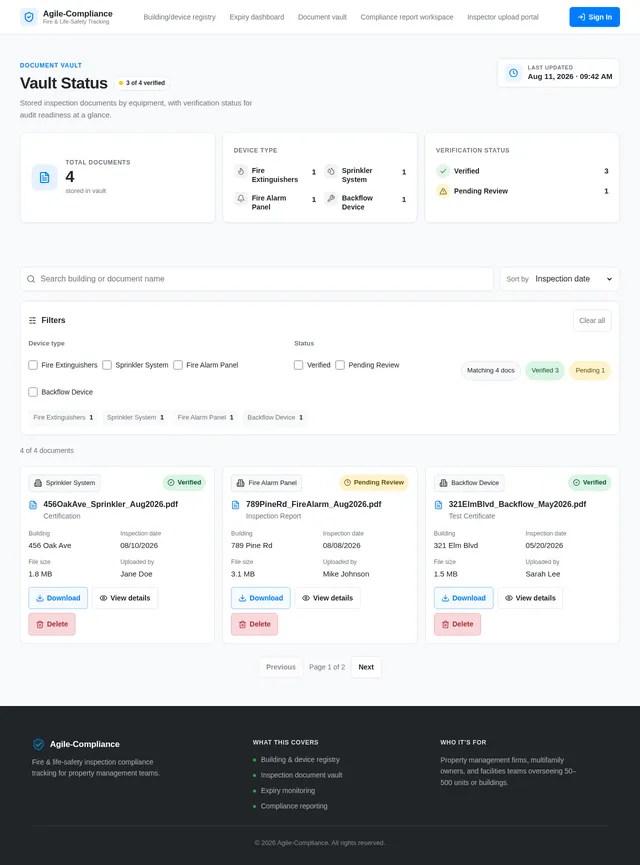The image size is (640, 865).
Task: Click file icon beside 456OakAve_Sprinkler_Aug2026.pdf
Action: pyautogui.click(x=33, y=505)
